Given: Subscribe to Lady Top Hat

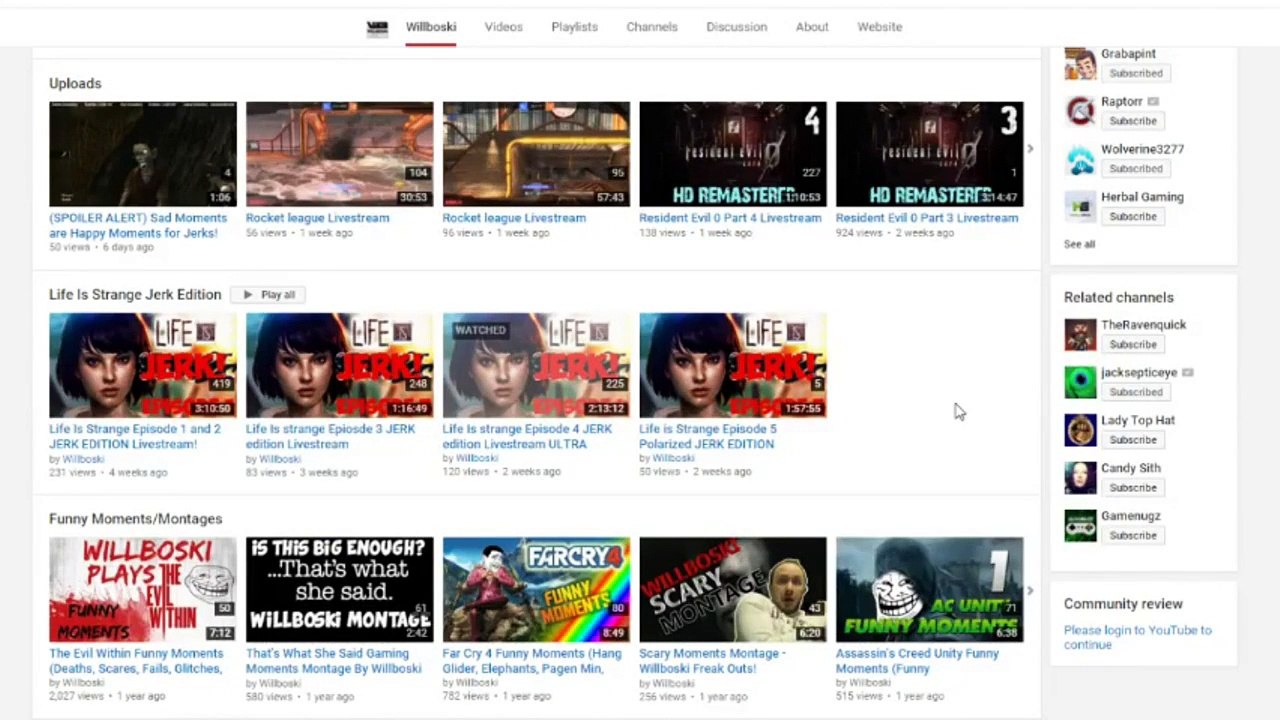Looking at the screenshot, I should tap(1132, 441).
